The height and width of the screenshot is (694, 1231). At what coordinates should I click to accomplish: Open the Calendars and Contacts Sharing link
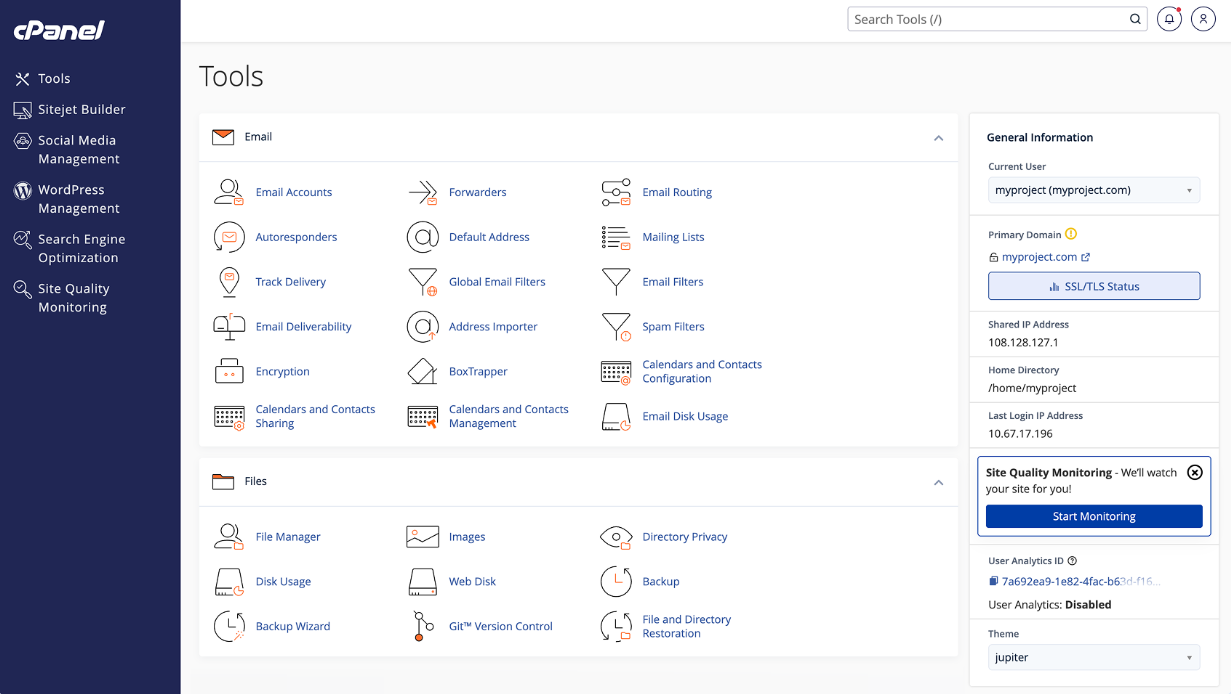pyautogui.click(x=315, y=416)
